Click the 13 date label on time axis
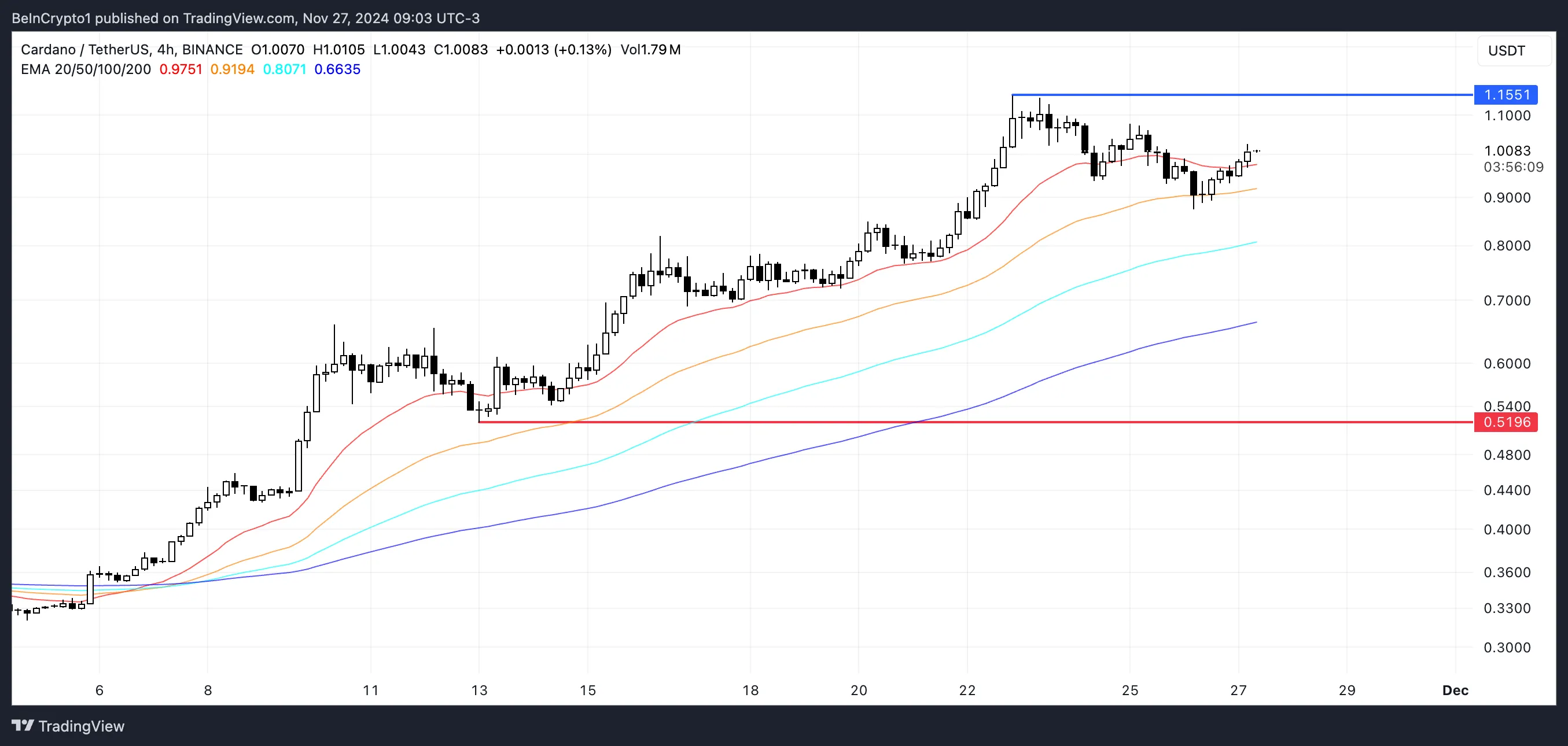Screen dimensions: 1568x746 (x=479, y=690)
